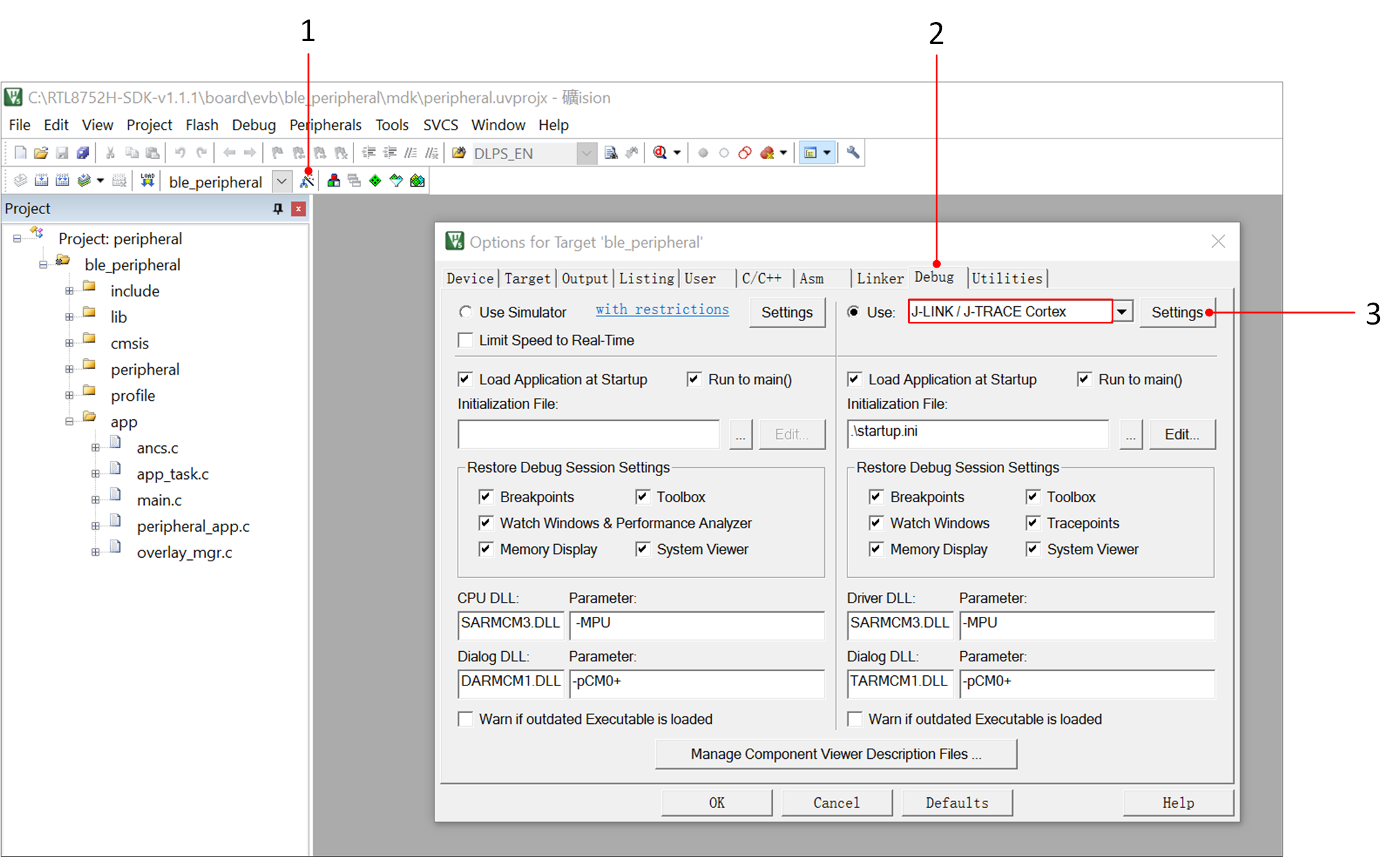Open the J-LINK / J-TRACE Cortex debugger dropdown
The width and height of the screenshot is (1400, 857).
pyautogui.click(x=1122, y=312)
